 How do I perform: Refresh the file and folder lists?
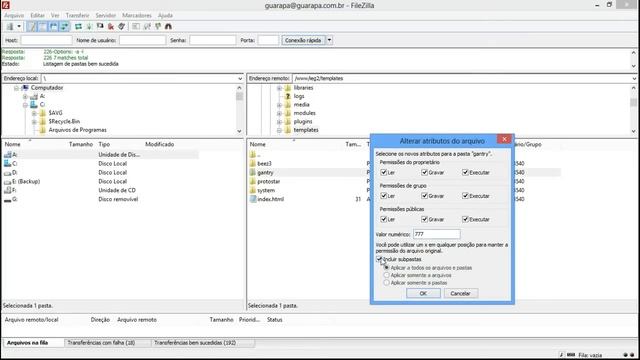pyautogui.click(x=78, y=27)
